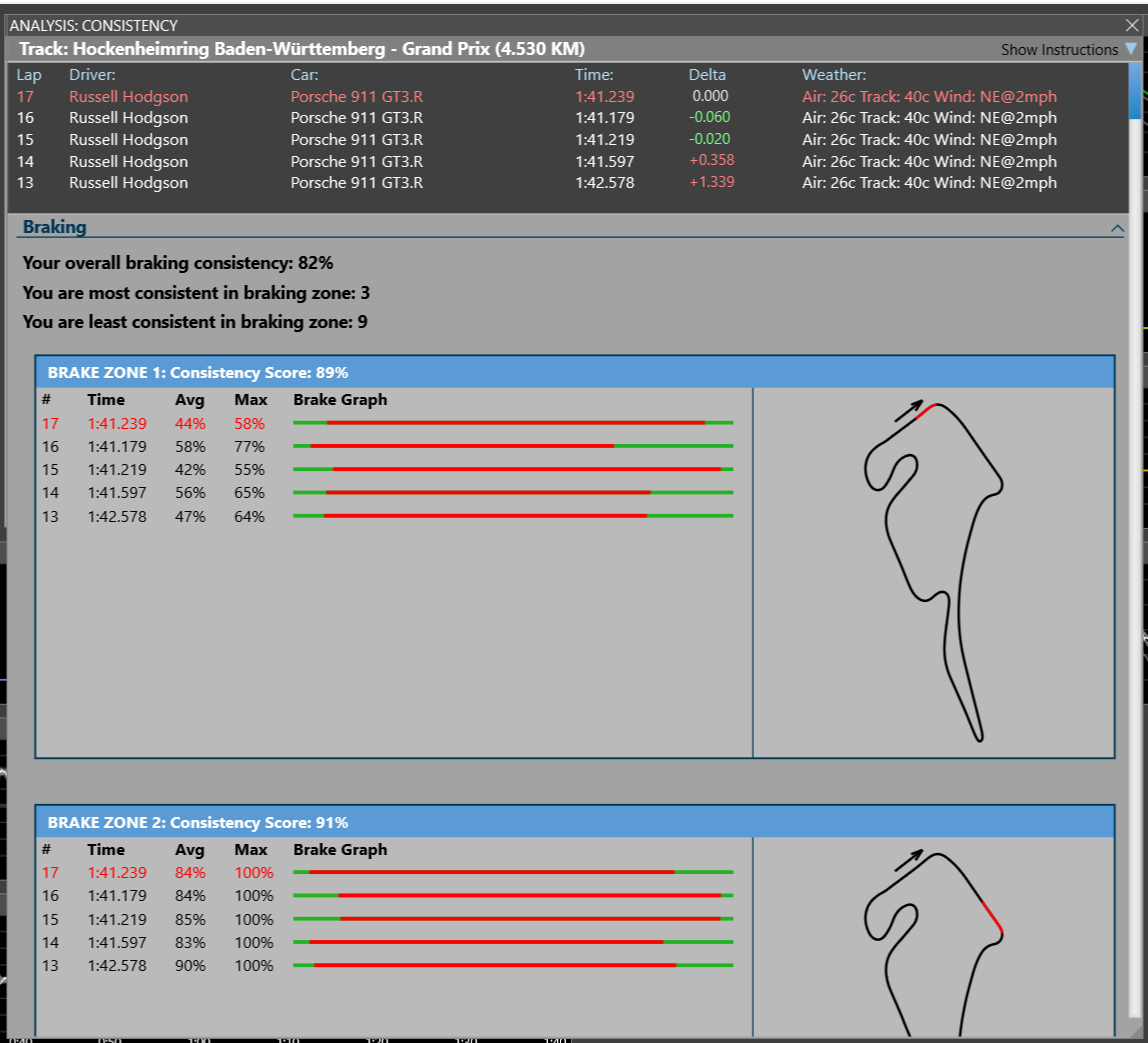This screenshot has width=1148, height=1043.
Task: Click the Brake Graph header in Brake Zone 2
Action: [340, 850]
